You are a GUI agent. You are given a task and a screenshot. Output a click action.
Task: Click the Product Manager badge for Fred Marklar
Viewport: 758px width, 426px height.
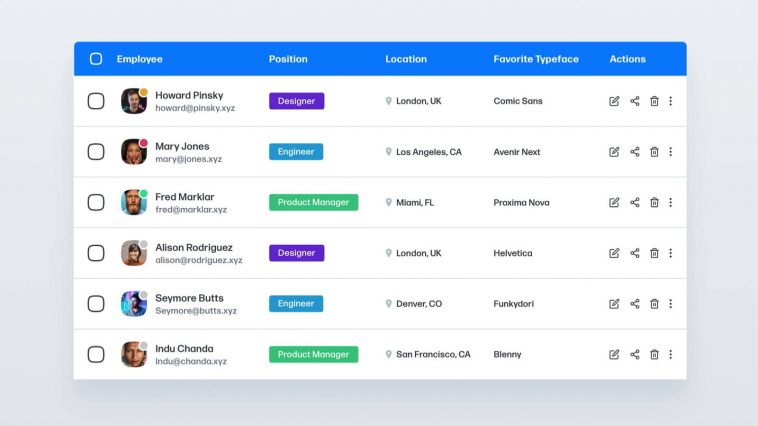(313, 202)
